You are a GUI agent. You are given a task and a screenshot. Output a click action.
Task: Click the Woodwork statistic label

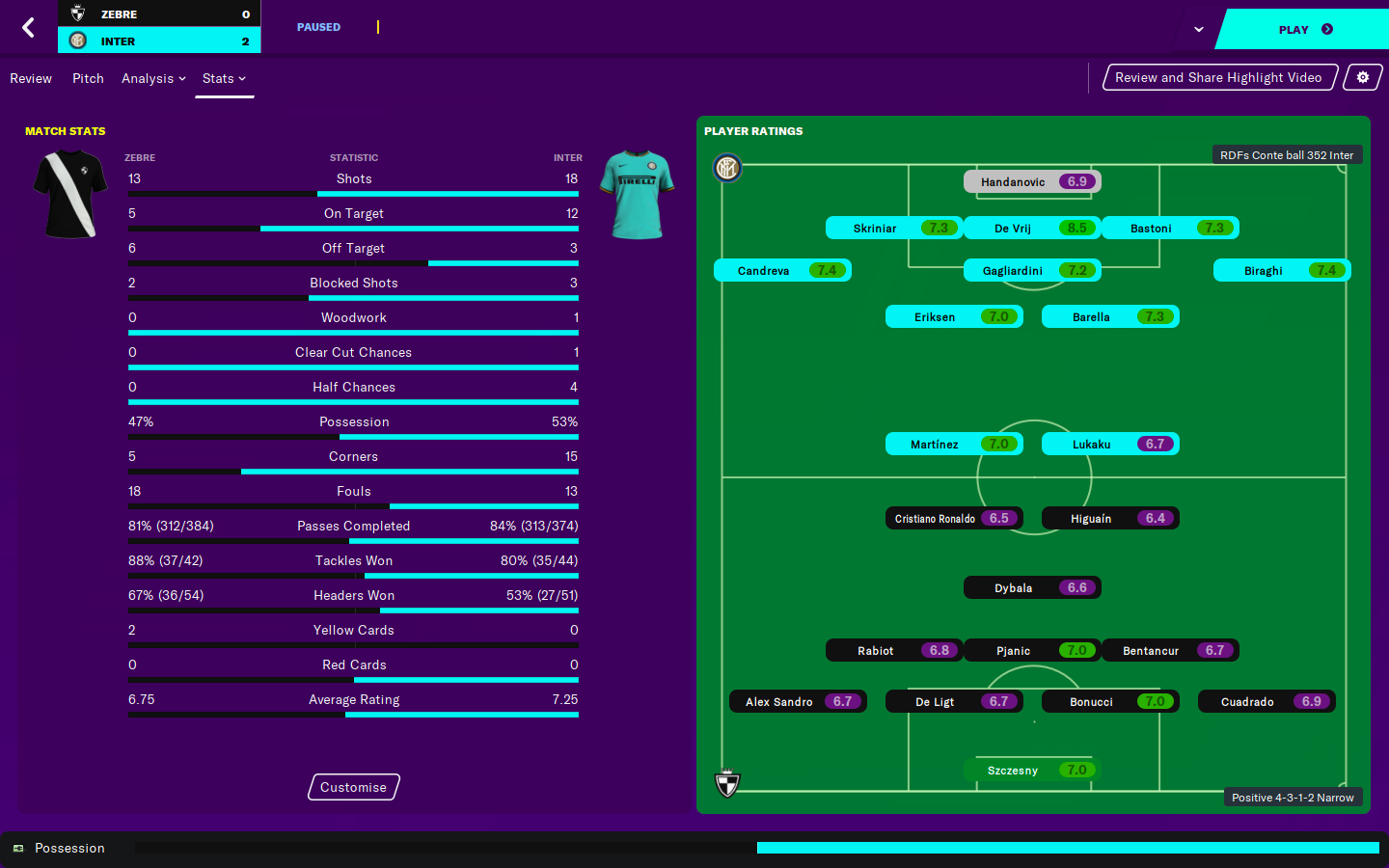coord(353,317)
